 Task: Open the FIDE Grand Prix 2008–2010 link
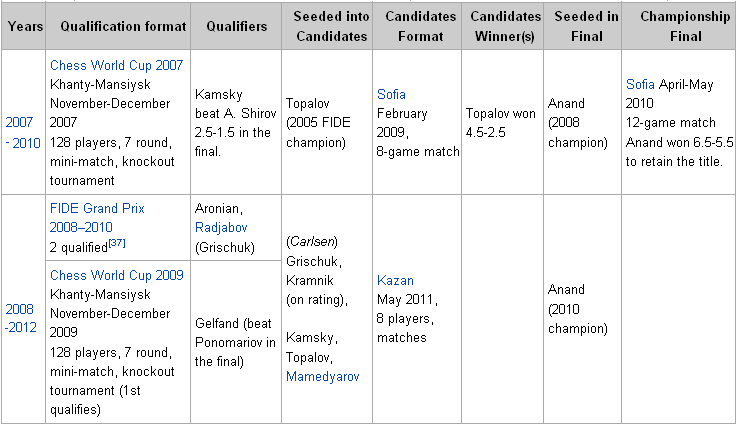point(97,209)
